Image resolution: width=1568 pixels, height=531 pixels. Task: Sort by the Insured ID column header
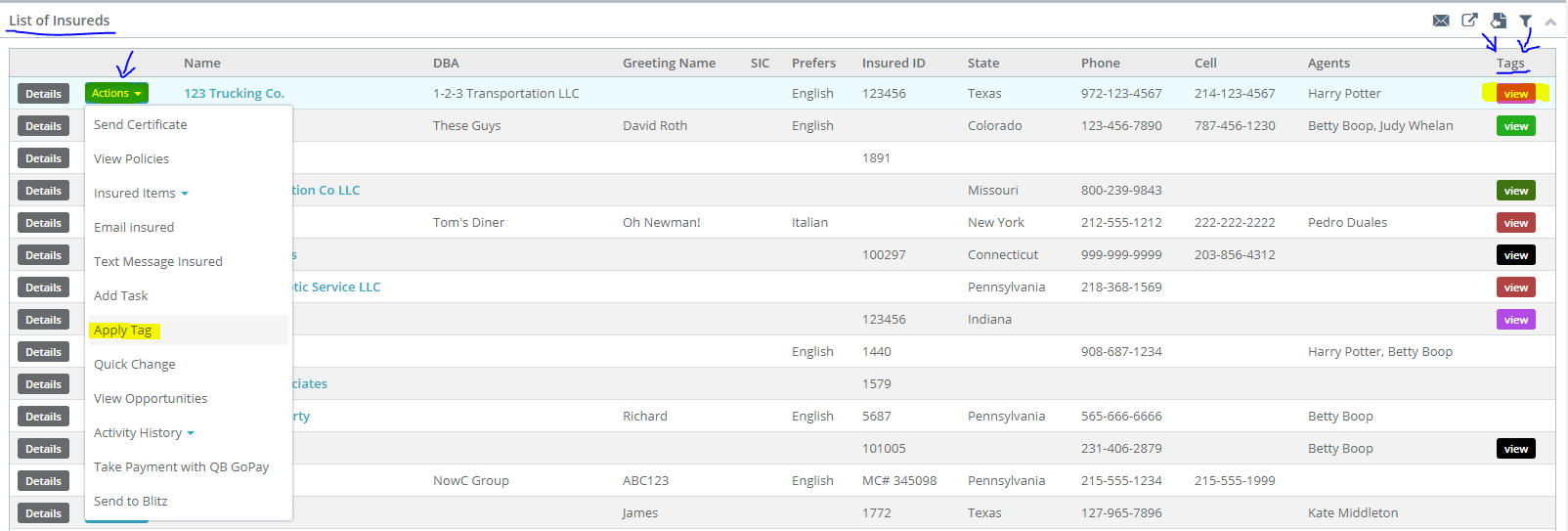893,63
